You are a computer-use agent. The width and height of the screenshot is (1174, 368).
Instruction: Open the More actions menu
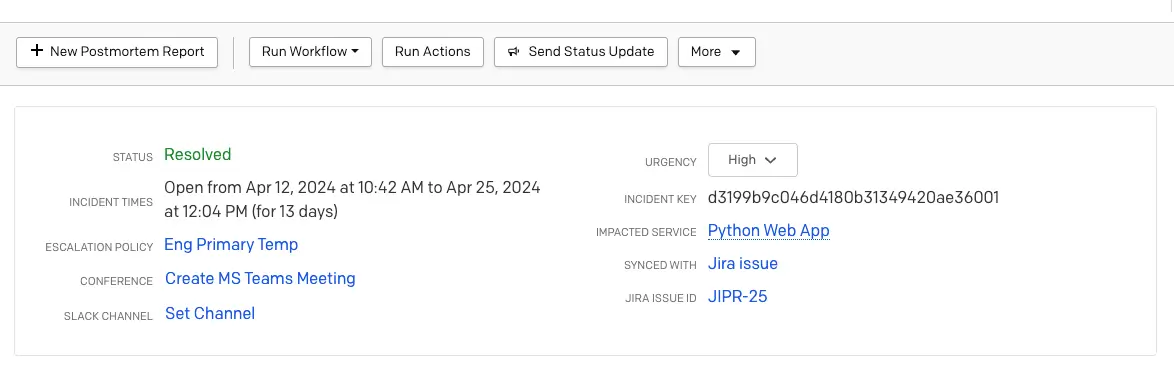click(717, 52)
